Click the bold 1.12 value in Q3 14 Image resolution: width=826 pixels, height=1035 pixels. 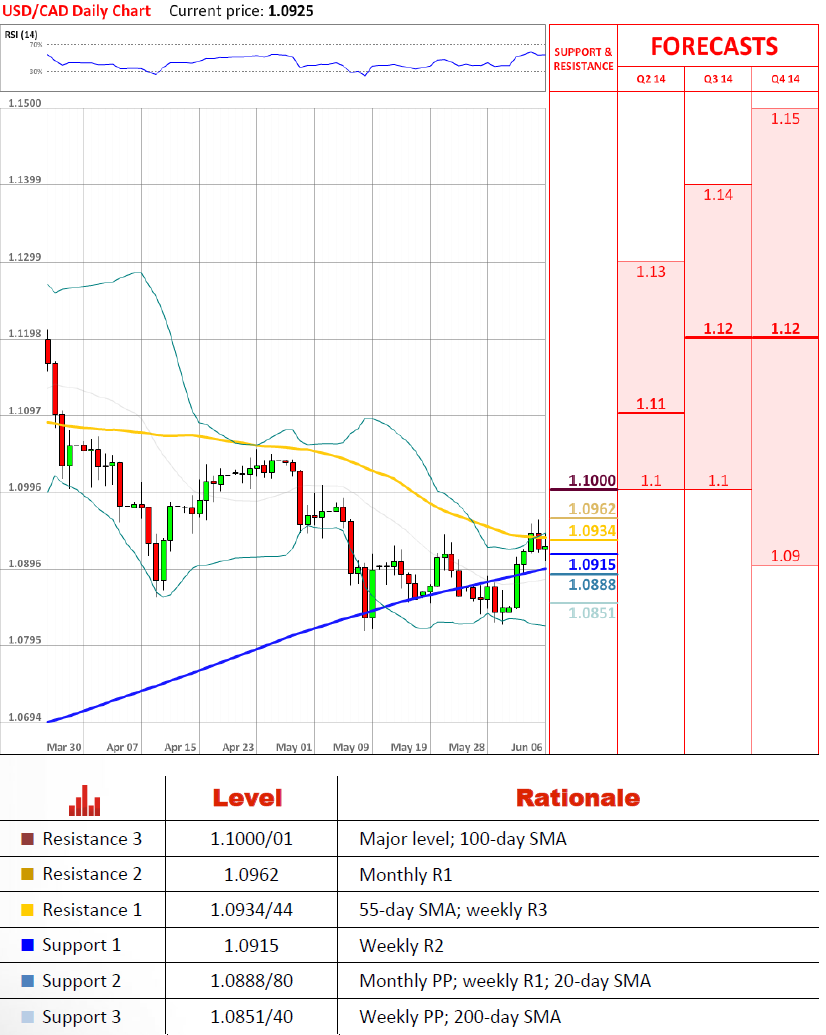pyautogui.click(x=718, y=328)
